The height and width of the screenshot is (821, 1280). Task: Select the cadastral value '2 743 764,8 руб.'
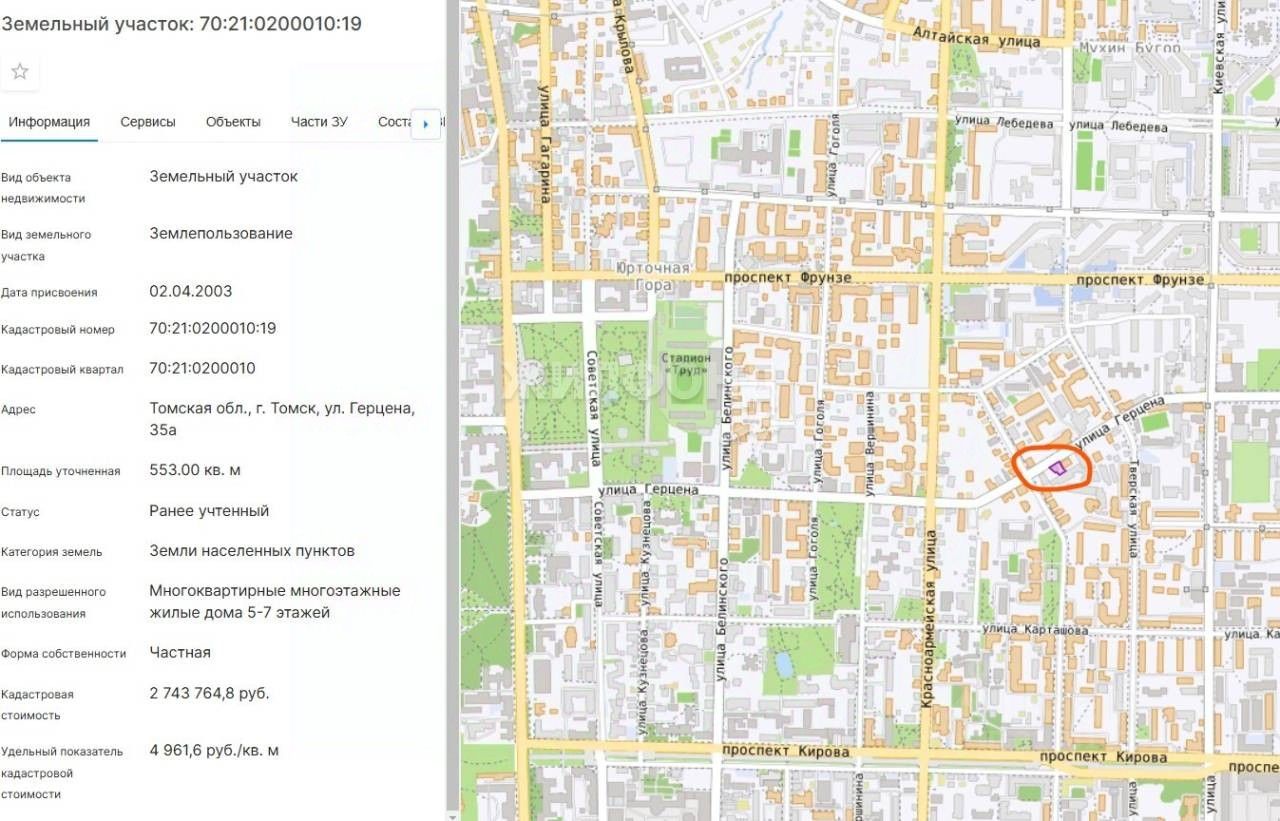[209, 693]
